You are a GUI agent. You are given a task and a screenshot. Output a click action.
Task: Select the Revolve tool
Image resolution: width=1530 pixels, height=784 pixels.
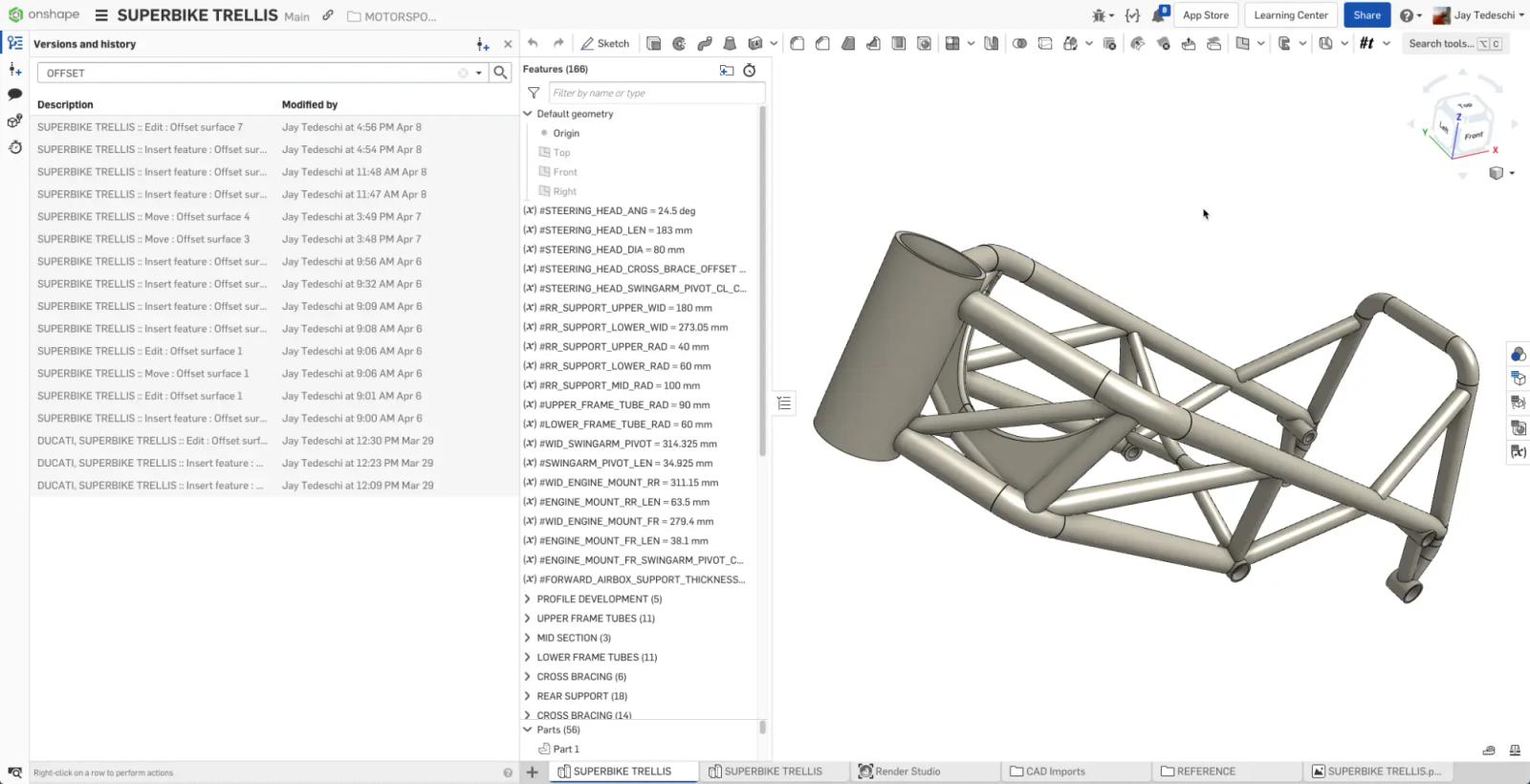(679, 43)
